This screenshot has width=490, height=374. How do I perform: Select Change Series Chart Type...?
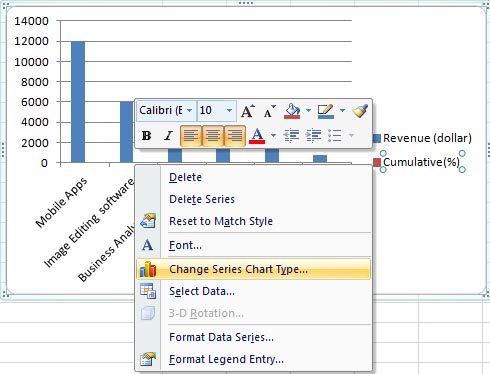click(253, 269)
